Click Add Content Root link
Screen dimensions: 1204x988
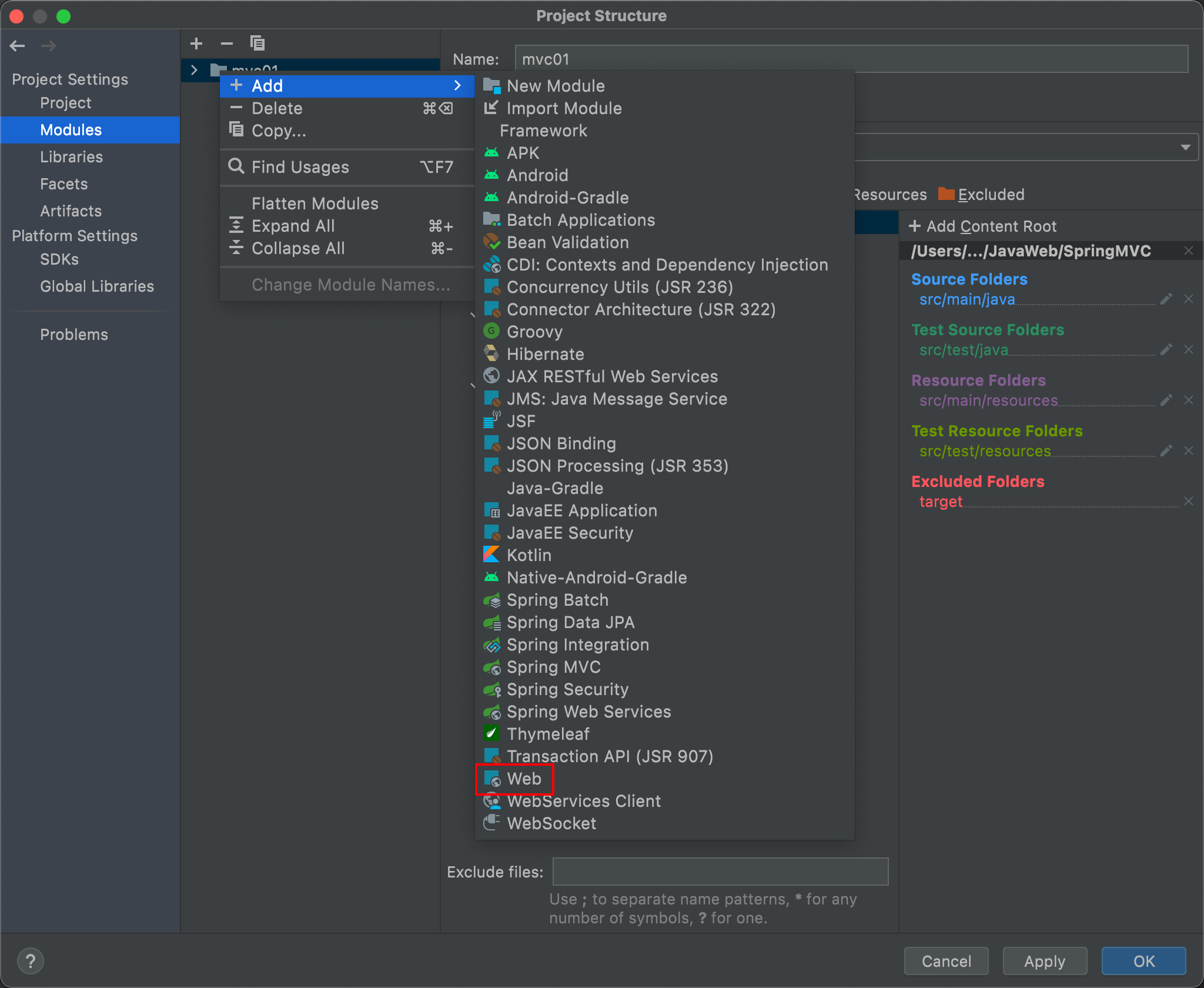point(983,226)
